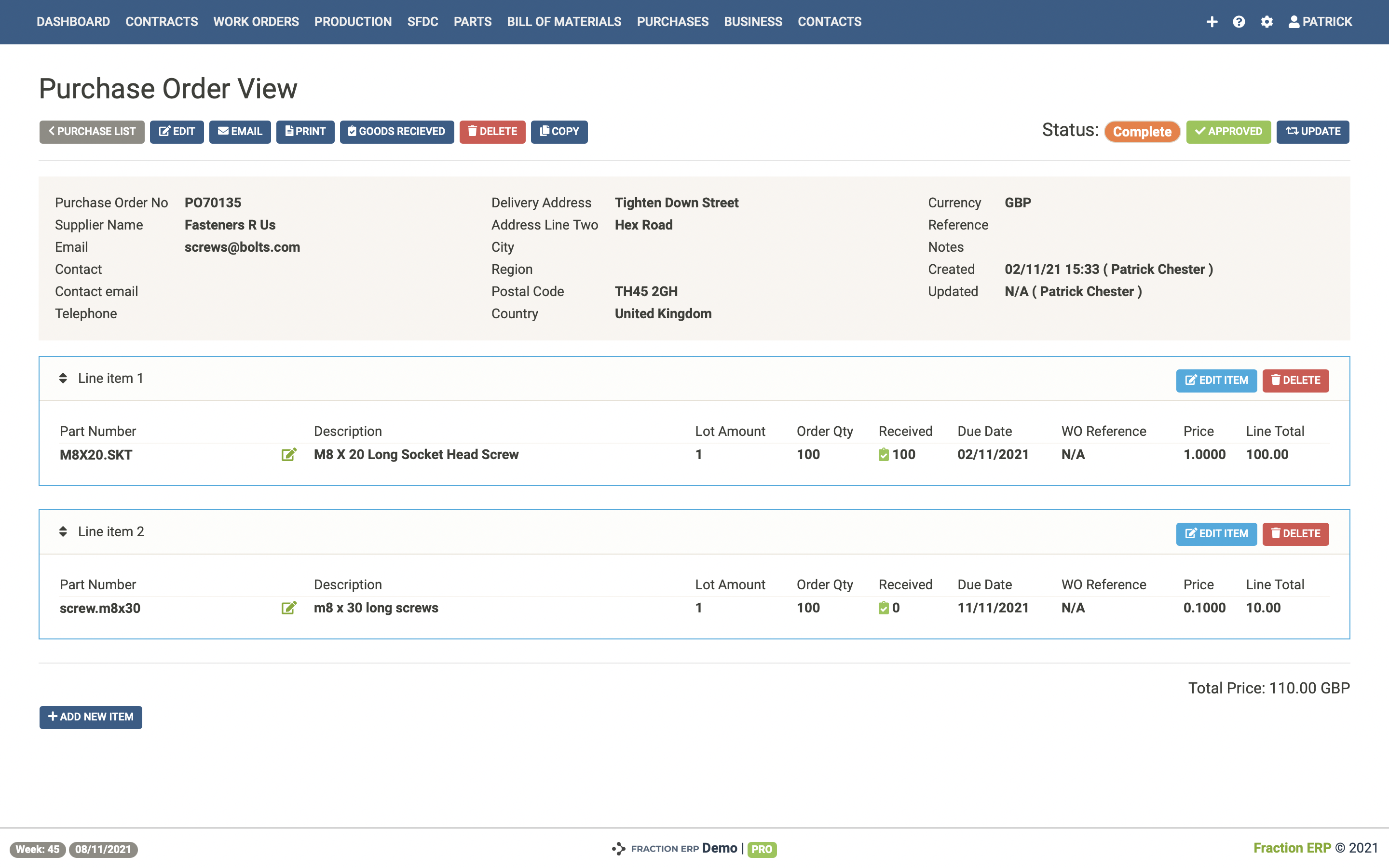The width and height of the screenshot is (1389, 868).
Task: Collapse Line item 1 using sort arrows
Action: (x=63, y=379)
